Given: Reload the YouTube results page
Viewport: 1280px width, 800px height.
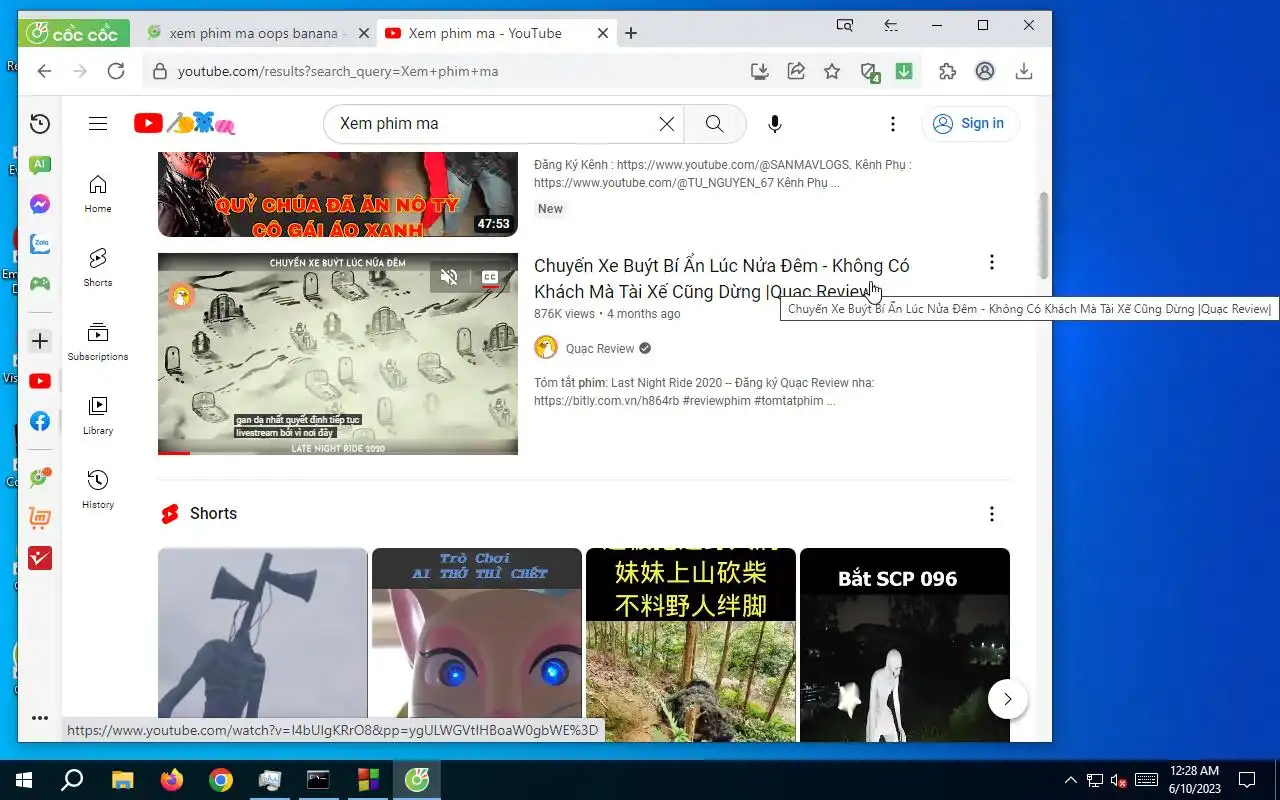Looking at the screenshot, I should (x=116, y=71).
